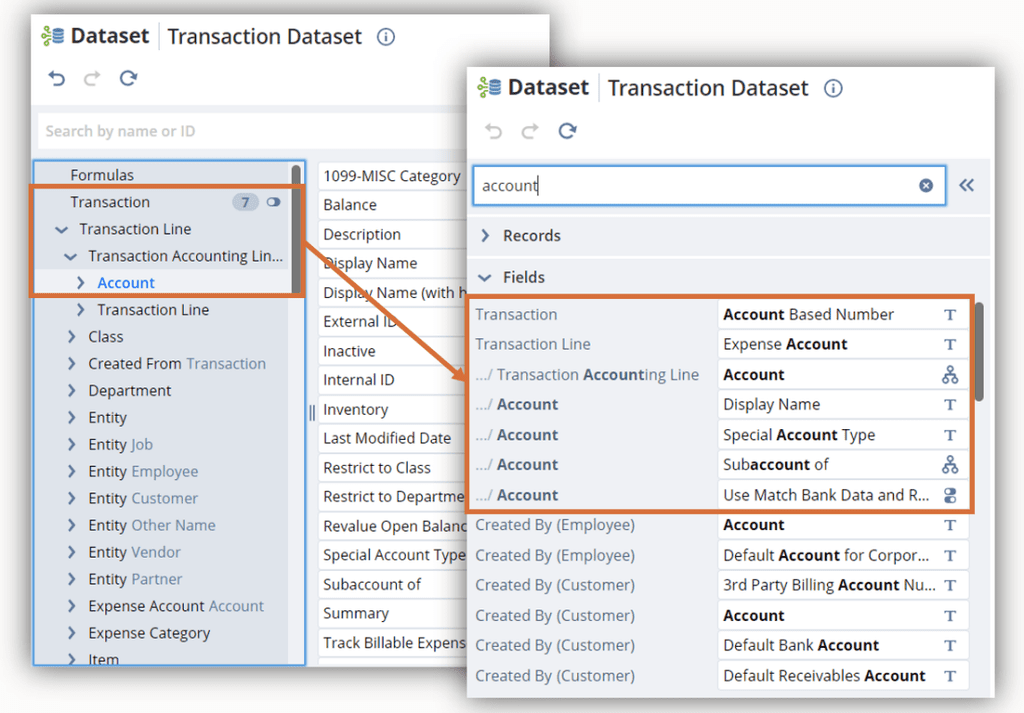This screenshot has height=713, width=1024.
Task: Click the refresh icon in left panel toolbar
Action: point(128,78)
